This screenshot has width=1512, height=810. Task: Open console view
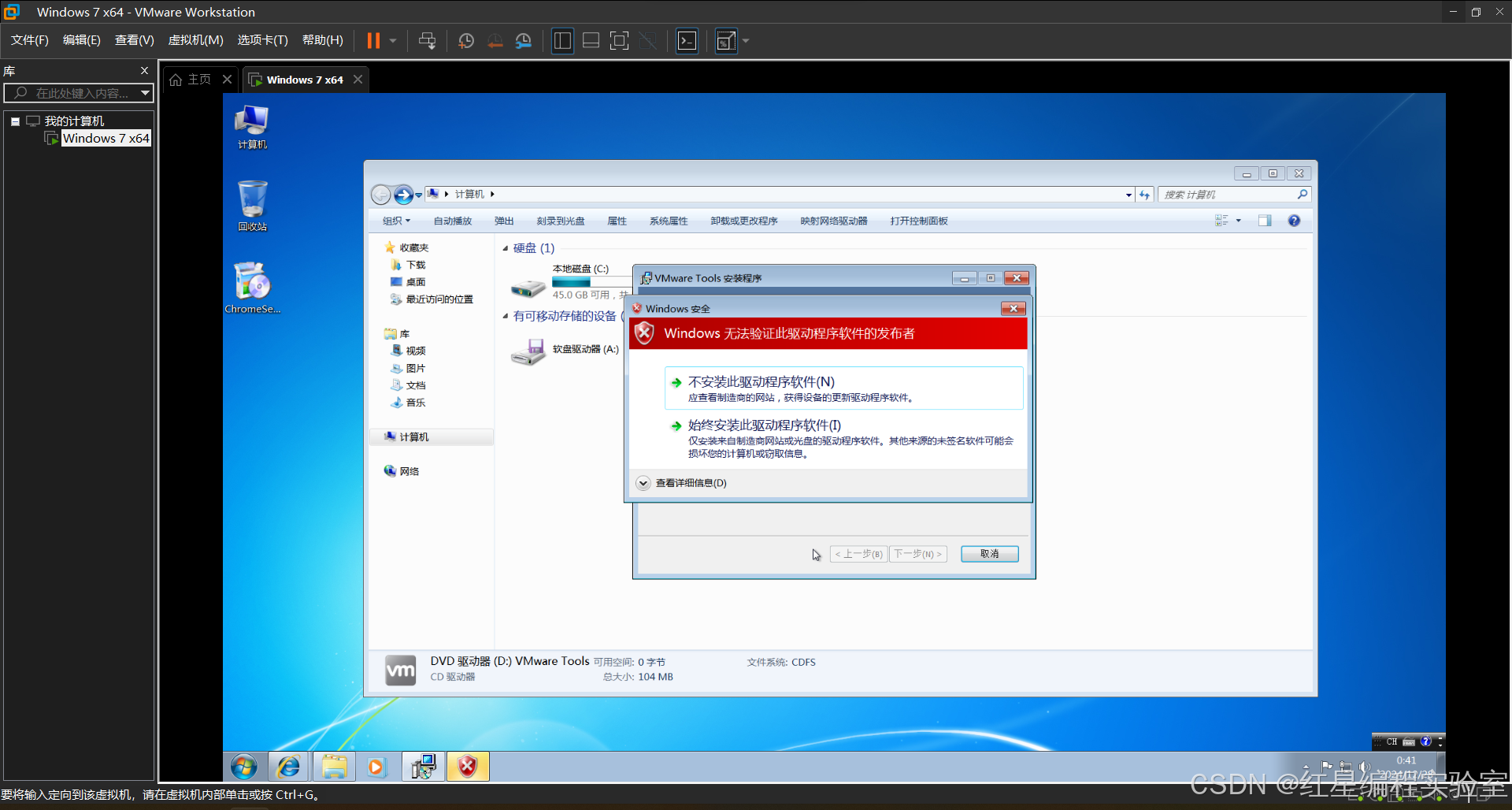pyautogui.click(x=687, y=40)
